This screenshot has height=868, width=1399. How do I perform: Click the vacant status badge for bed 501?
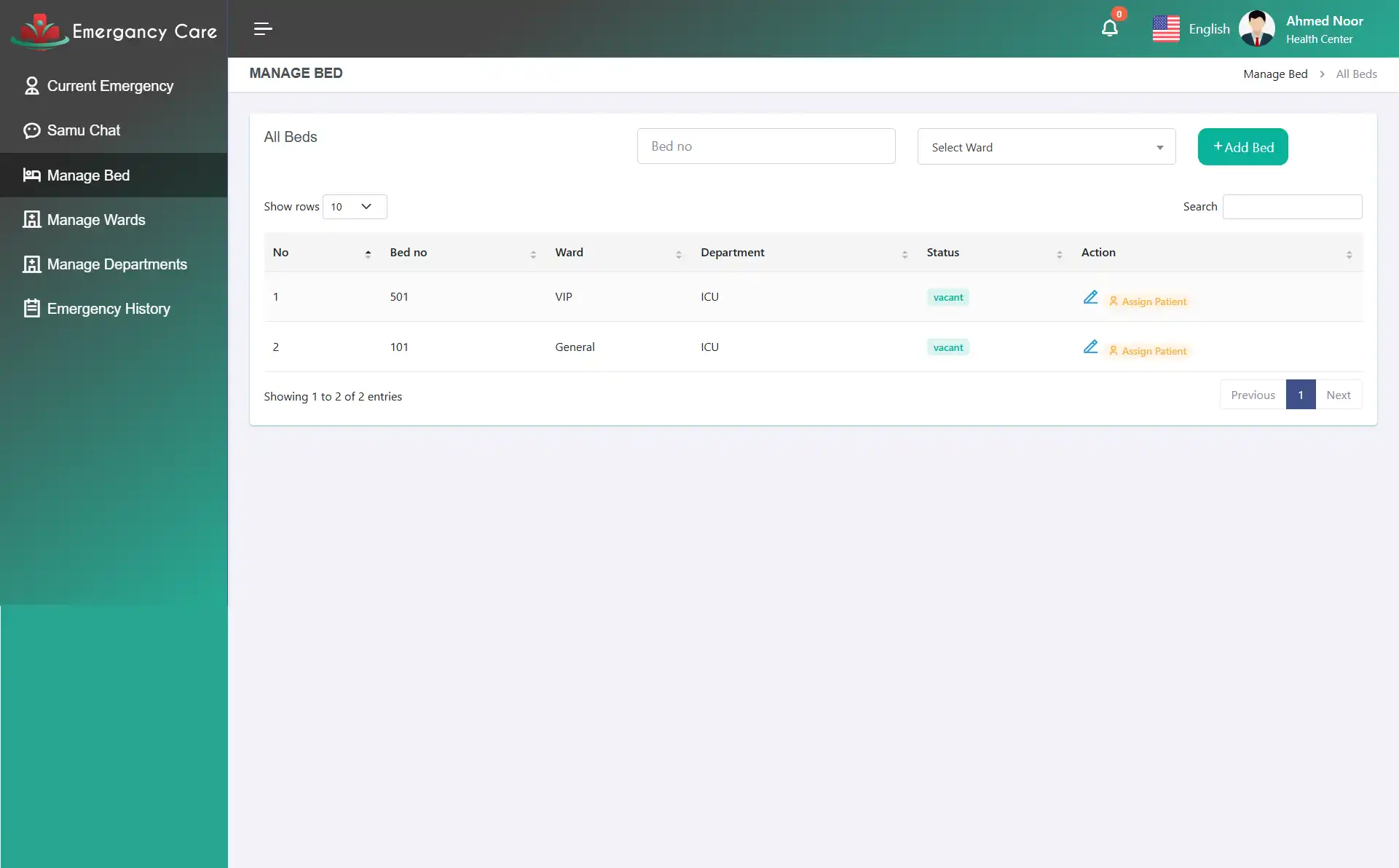point(947,297)
